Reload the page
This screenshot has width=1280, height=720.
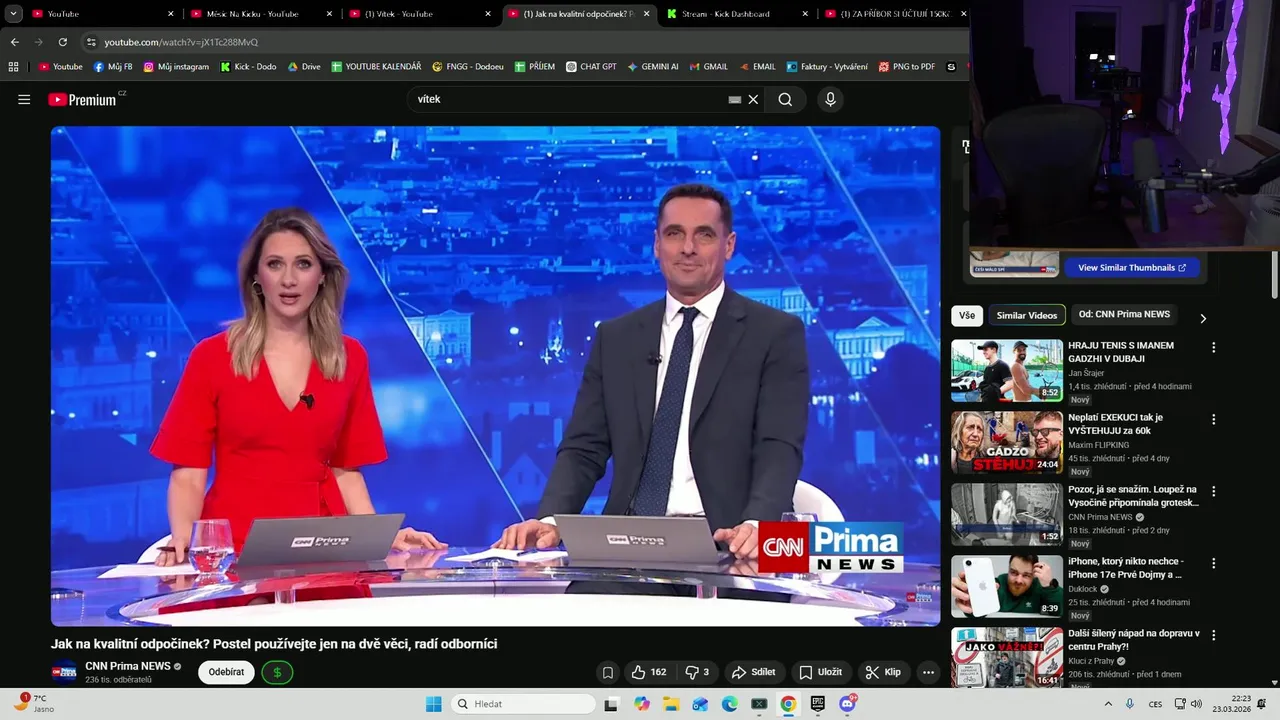(63, 42)
